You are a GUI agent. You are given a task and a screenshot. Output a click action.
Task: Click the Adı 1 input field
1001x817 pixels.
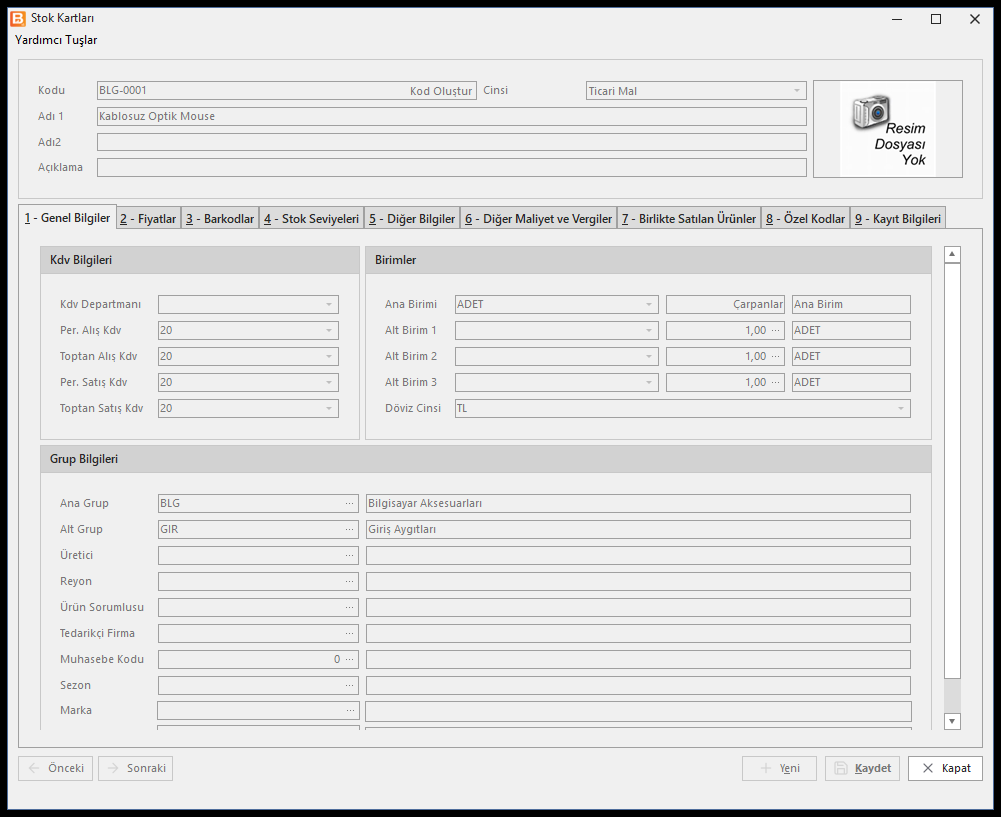451,116
